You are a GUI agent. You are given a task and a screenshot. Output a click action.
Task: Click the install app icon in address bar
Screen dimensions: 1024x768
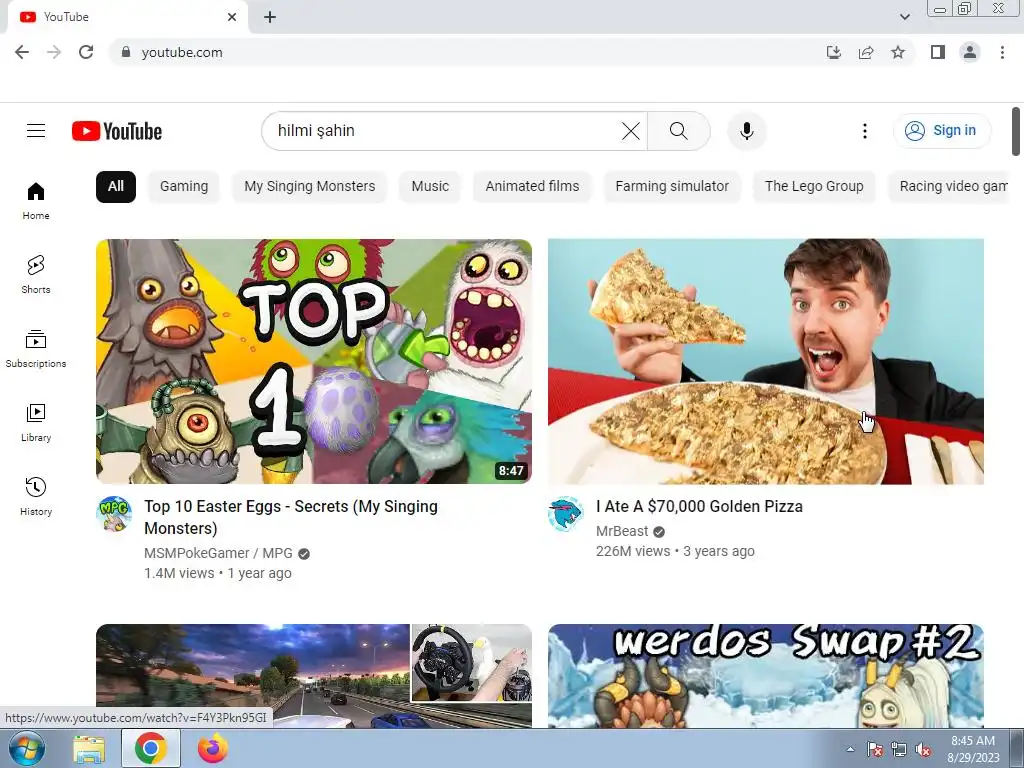click(x=833, y=52)
